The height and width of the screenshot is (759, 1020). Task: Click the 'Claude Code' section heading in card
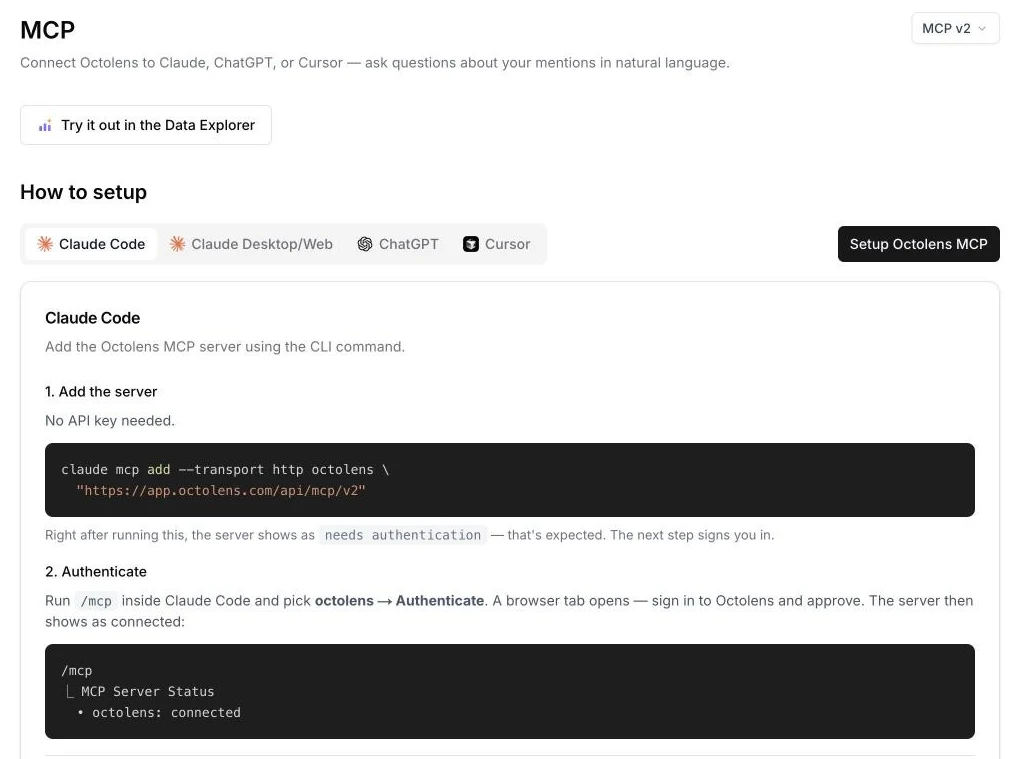(x=92, y=318)
